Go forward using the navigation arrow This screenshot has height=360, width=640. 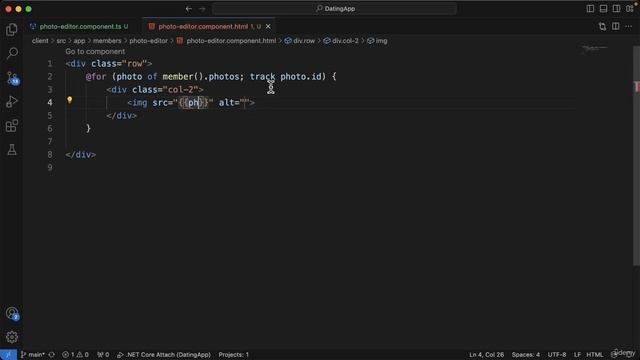[x=202, y=9]
